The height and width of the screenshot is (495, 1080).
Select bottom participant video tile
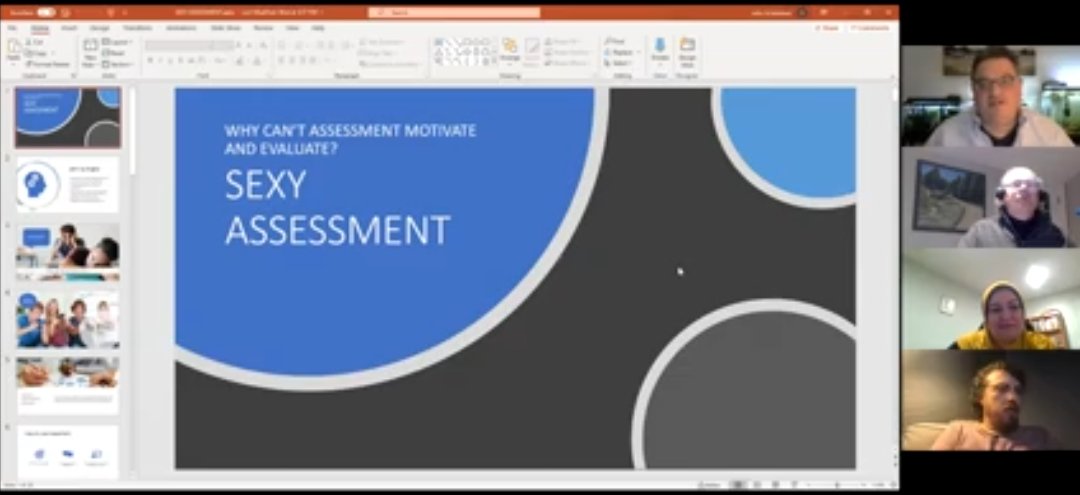tap(990, 400)
